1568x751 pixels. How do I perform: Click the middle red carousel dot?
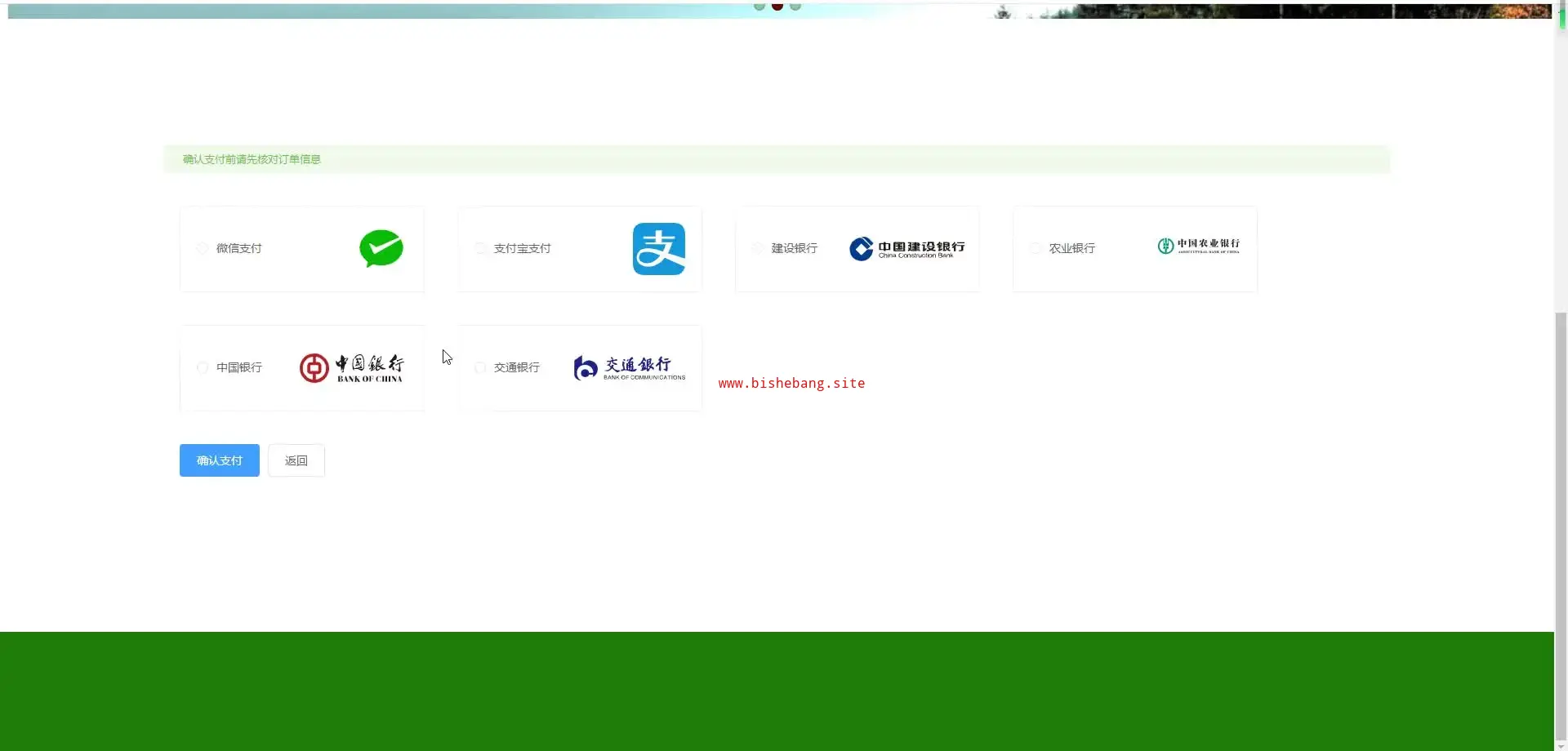coord(777,6)
